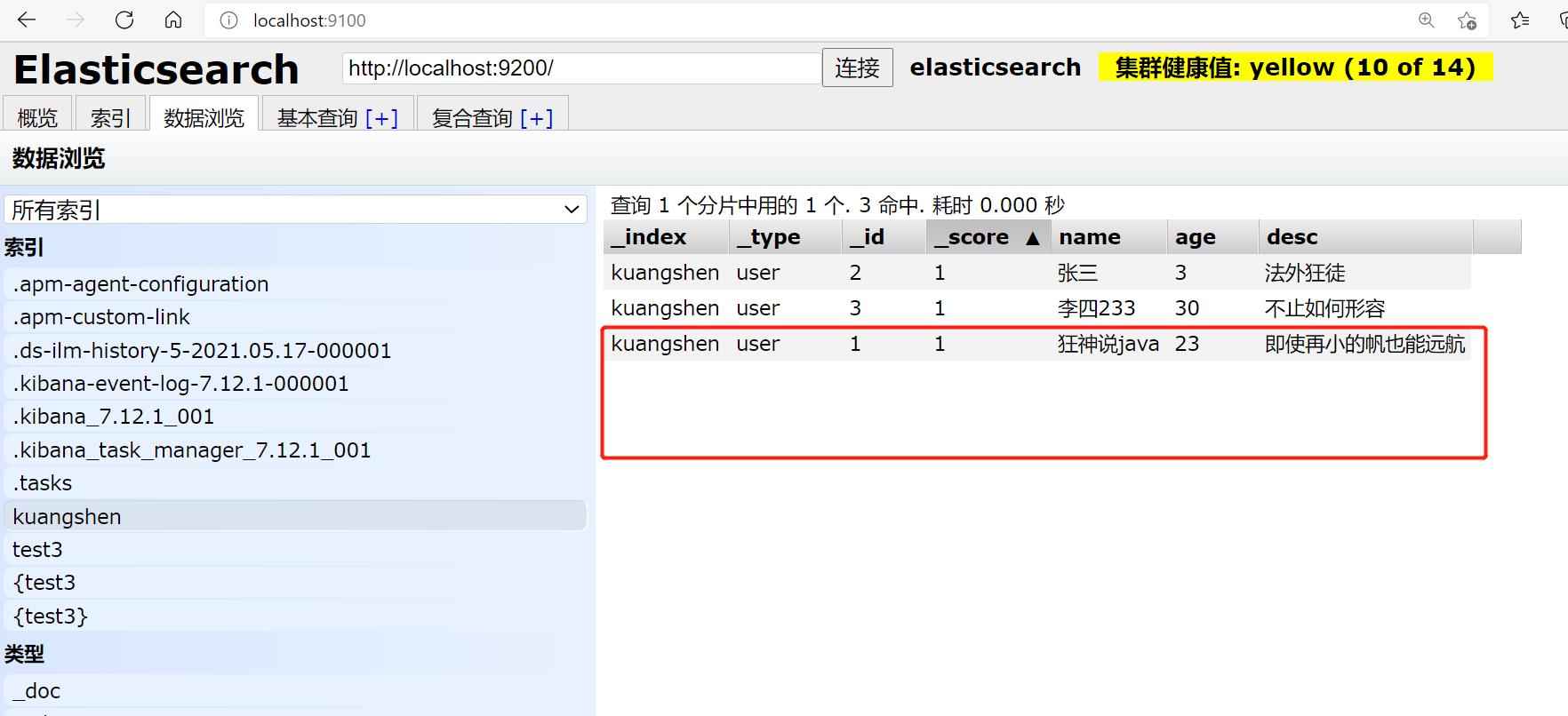
Task: Open the row named 张三
Action: coord(1036,273)
